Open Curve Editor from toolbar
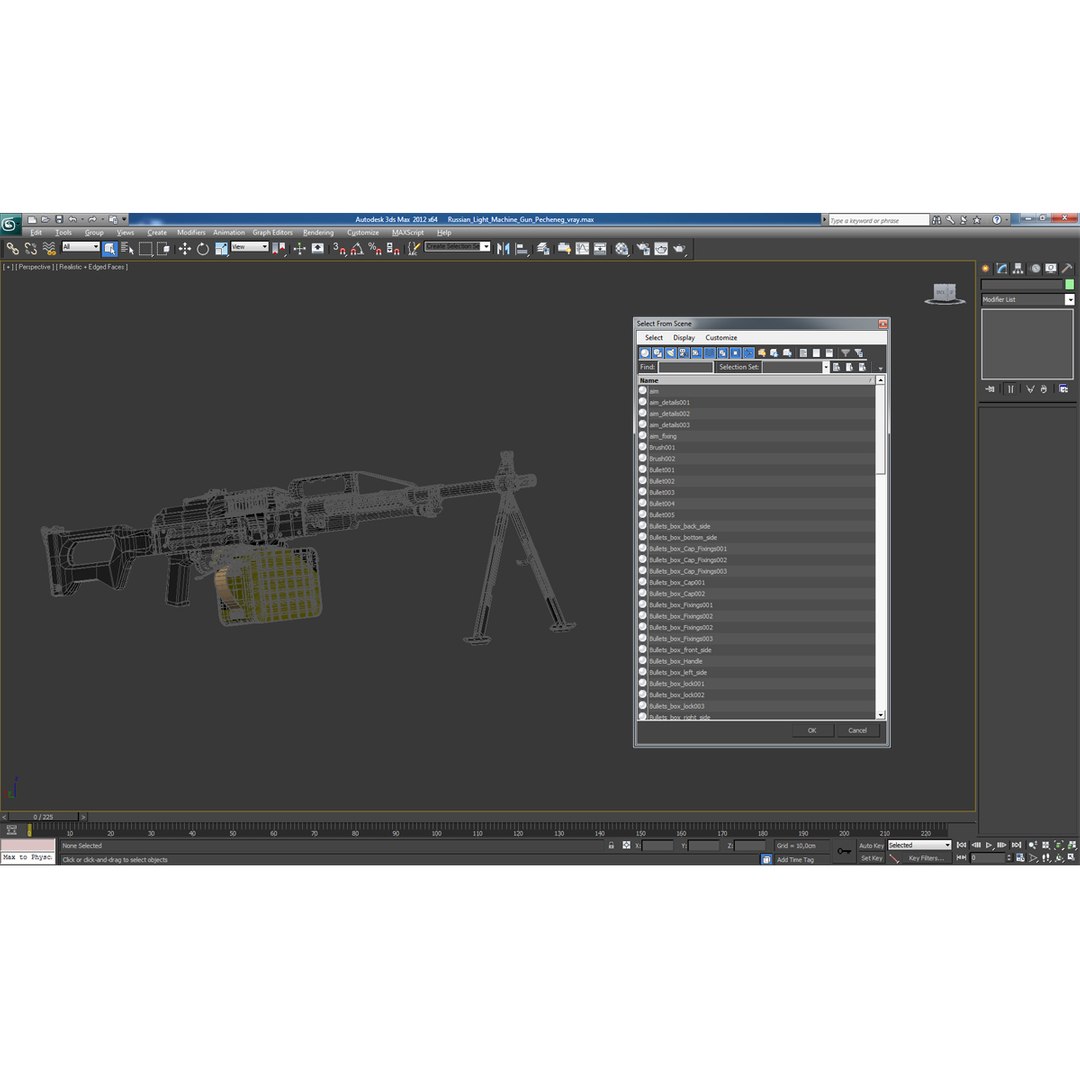 [x=582, y=249]
